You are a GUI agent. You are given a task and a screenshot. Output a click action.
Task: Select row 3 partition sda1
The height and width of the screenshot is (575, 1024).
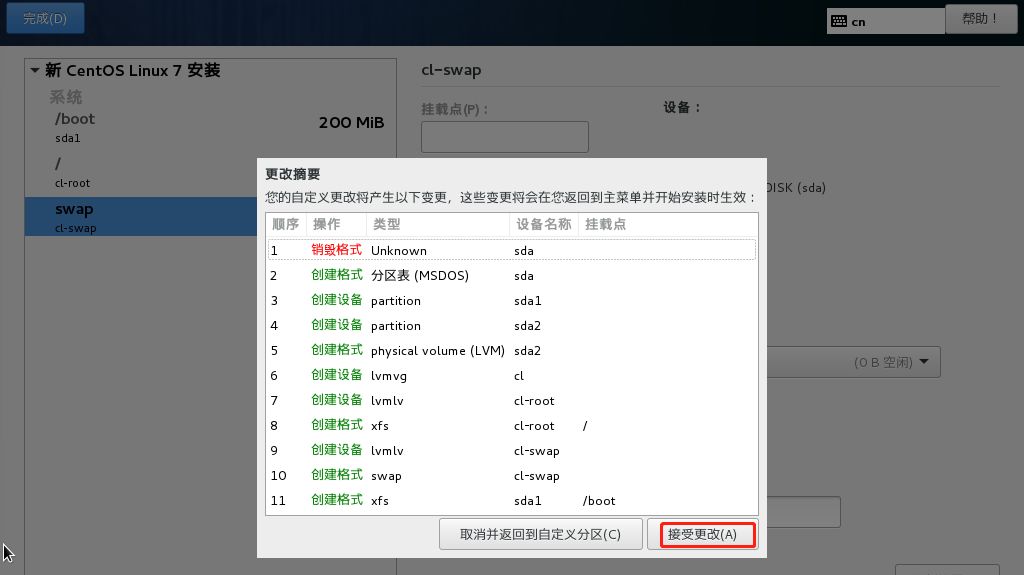point(512,301)
